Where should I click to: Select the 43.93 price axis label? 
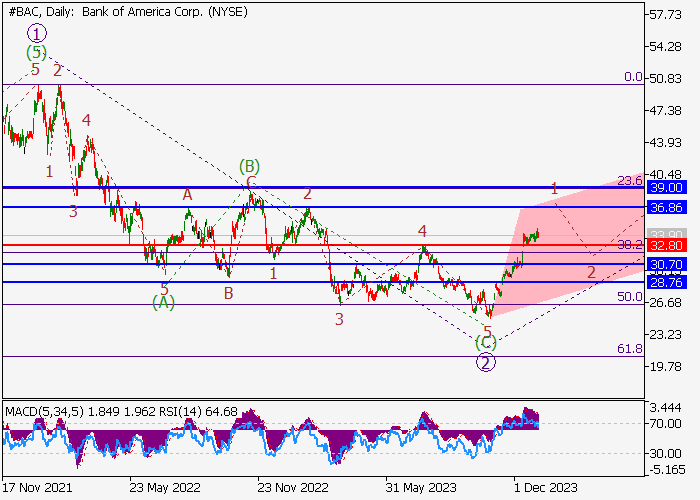[667, 143]
